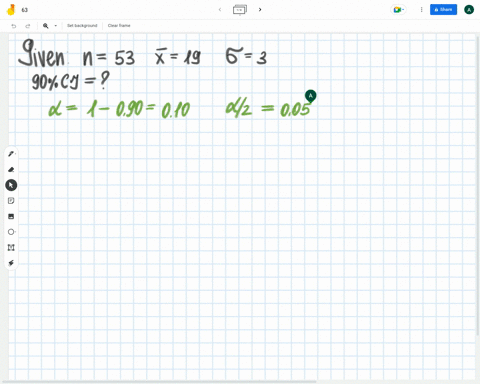Select the Eraser tool
This screenshot has height=384, width=480.
click(x=11, y=169)
